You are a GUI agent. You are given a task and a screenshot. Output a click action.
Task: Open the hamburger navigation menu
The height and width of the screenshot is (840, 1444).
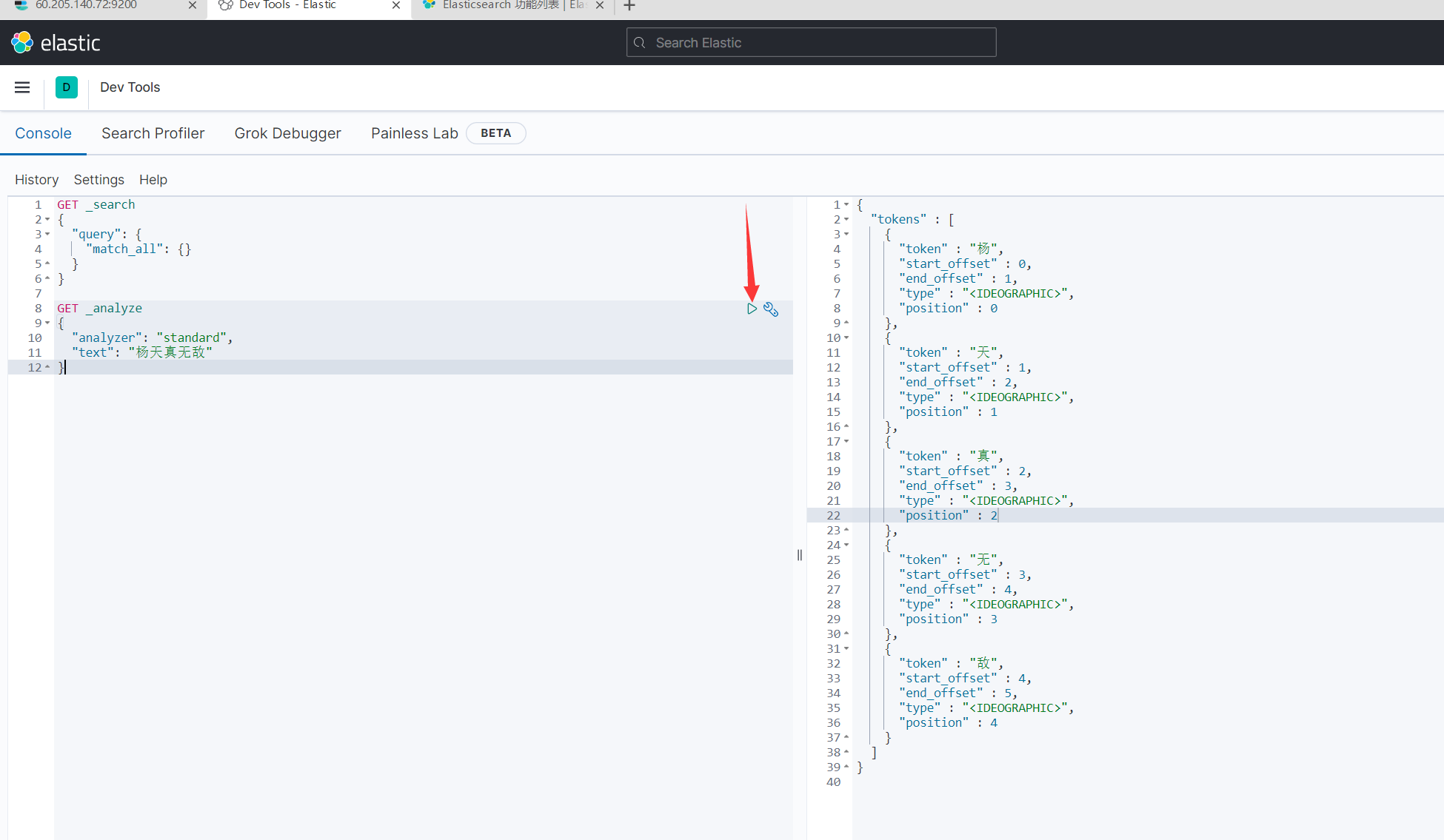point(22,87)
